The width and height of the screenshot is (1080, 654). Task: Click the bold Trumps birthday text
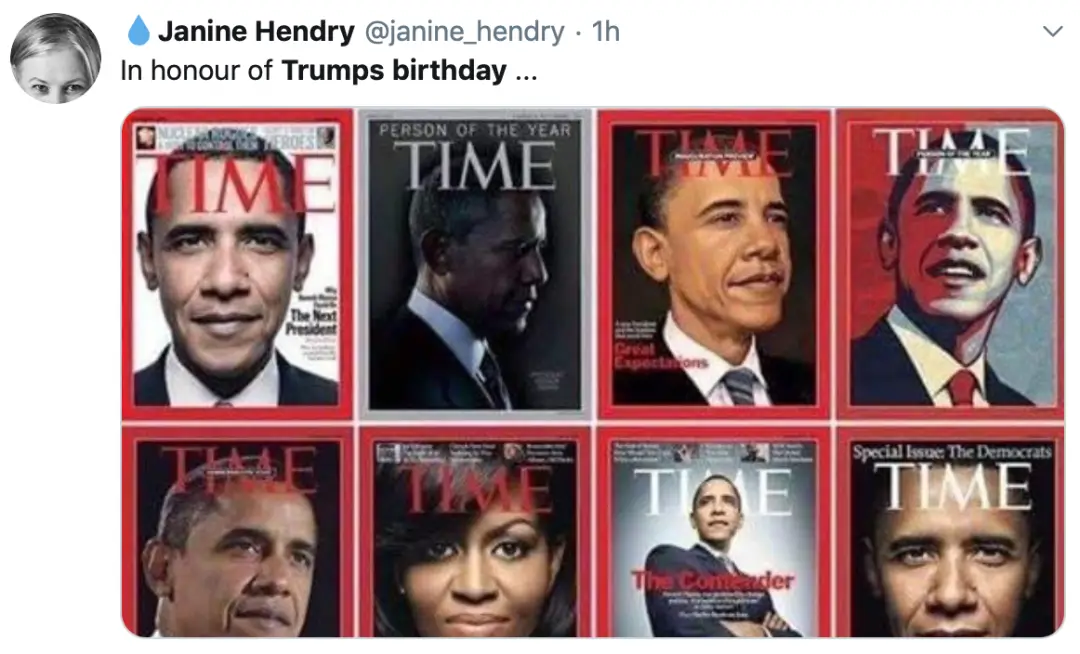point(394,70)
